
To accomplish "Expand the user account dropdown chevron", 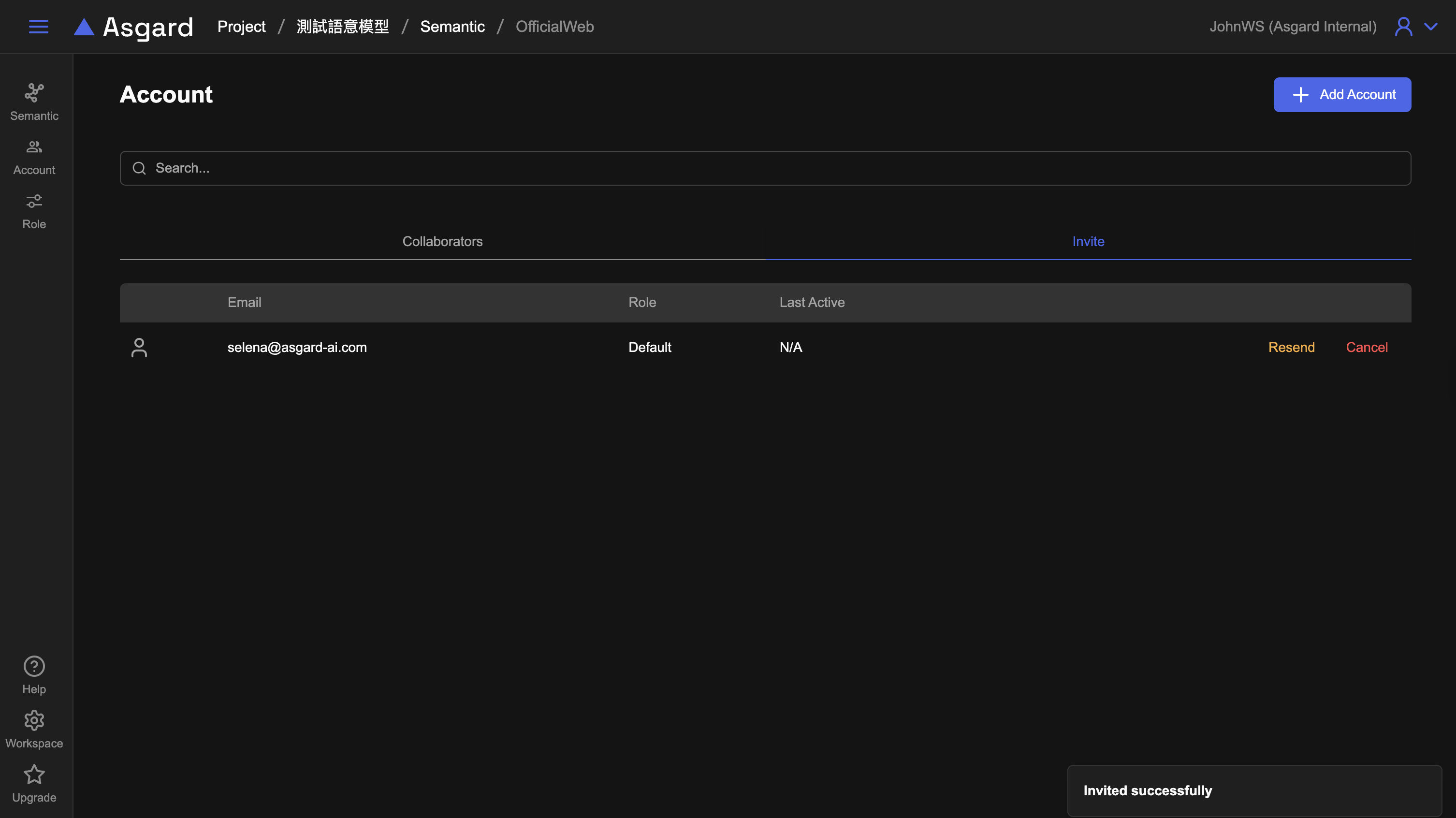I will tap(1430, 27).
